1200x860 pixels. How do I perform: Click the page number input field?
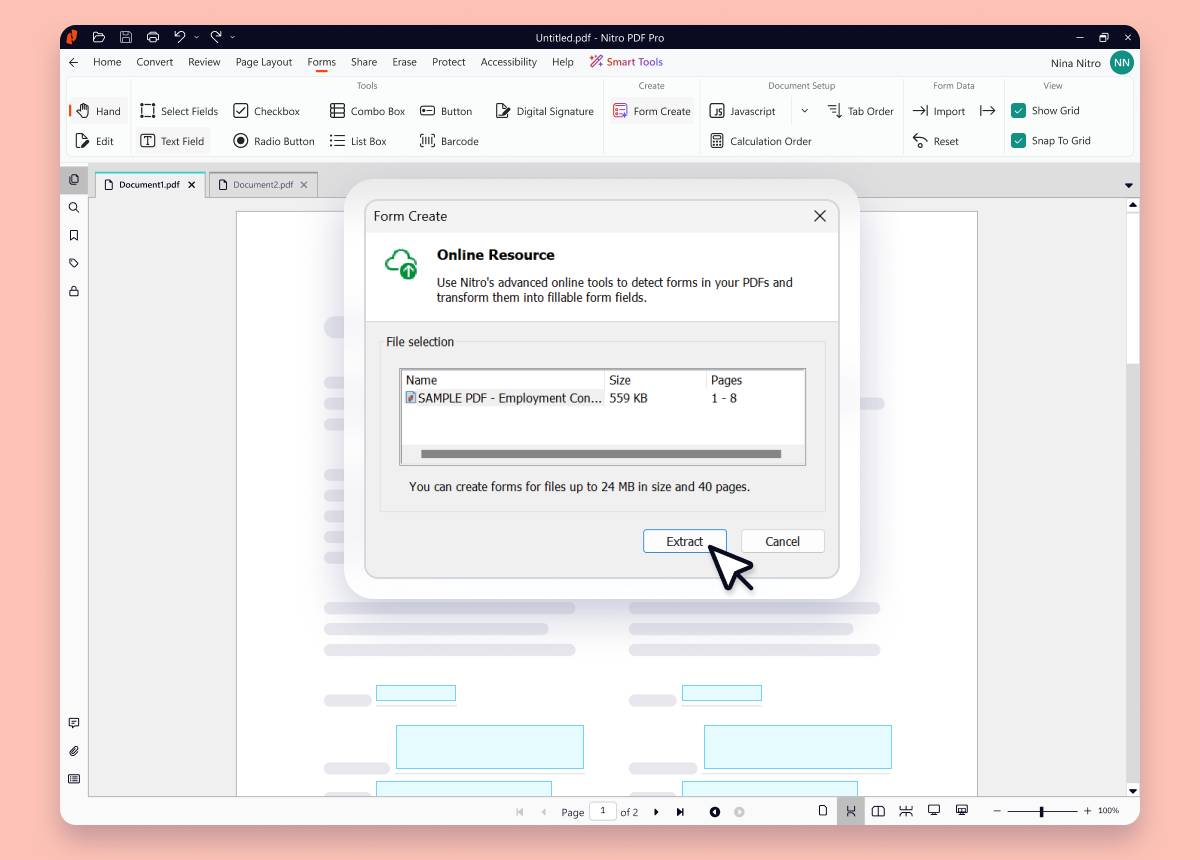tap(603, 811)
